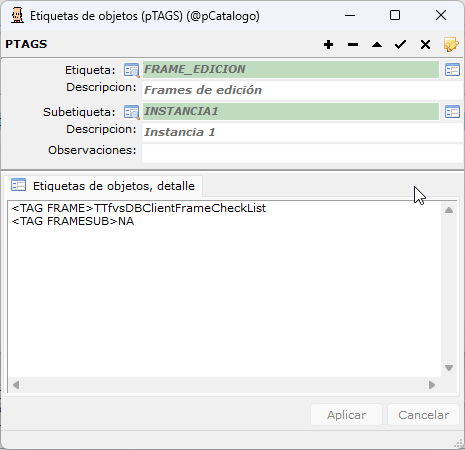Open lookup search icon beside Subetiqueta

[131, 112]
